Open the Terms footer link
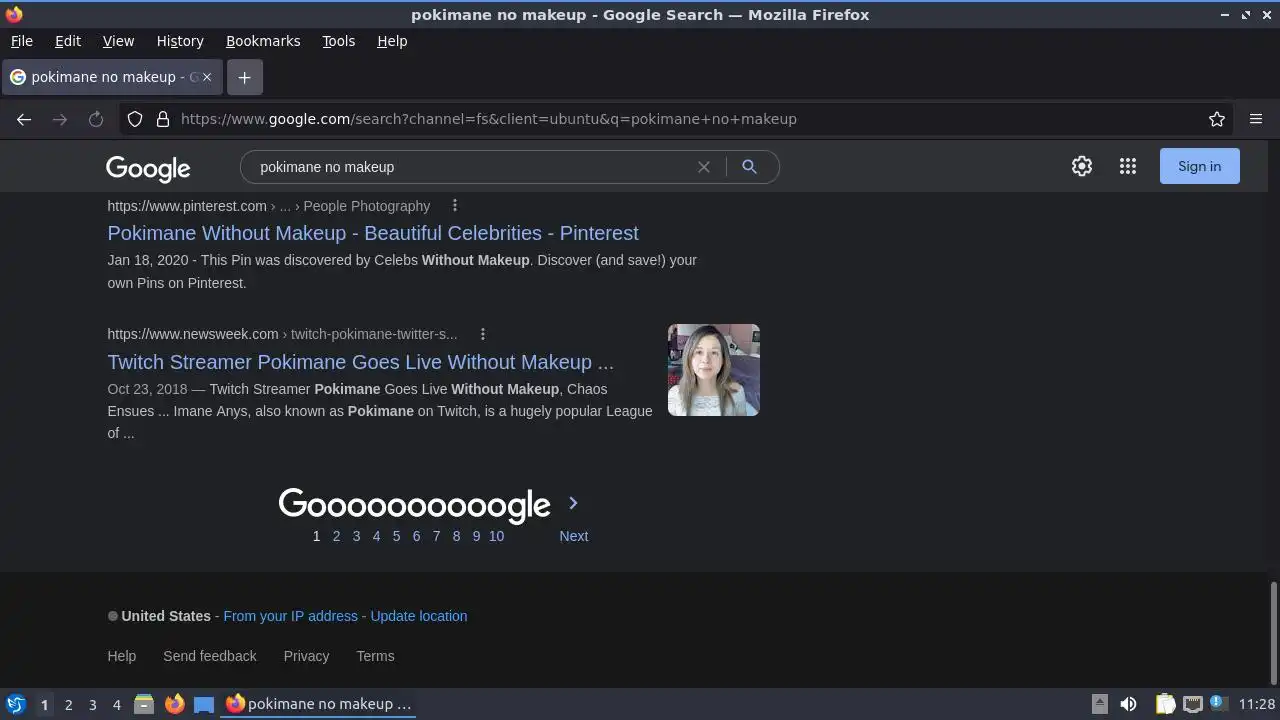1280x720 pixels. coord(375,656)
